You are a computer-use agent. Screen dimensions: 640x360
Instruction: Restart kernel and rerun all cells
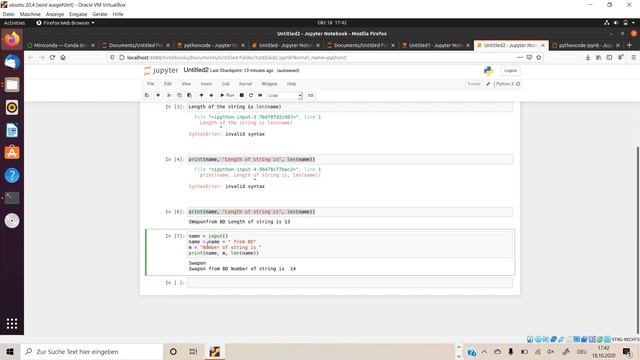(260, 95)
